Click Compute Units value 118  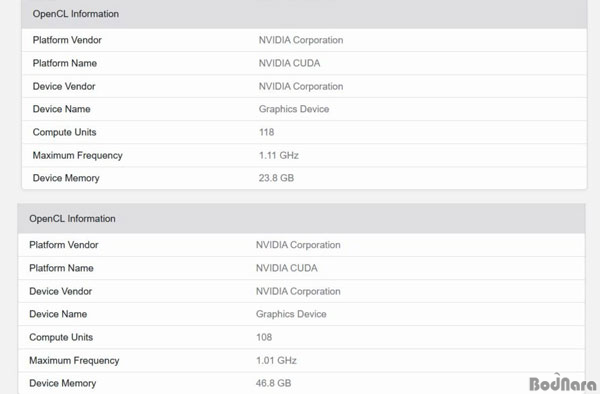266,132
